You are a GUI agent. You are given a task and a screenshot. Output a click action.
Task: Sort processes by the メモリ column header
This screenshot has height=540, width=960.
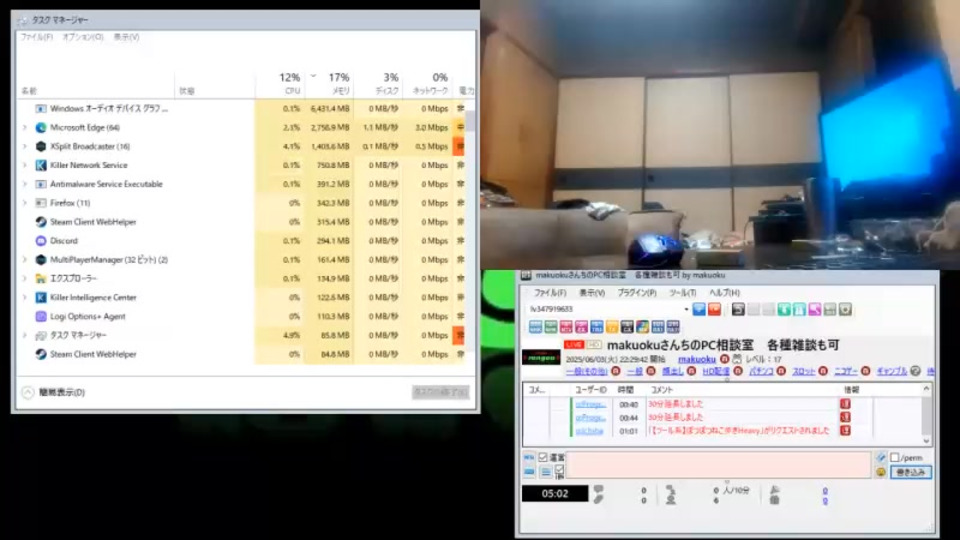click(x=329, y=84)
